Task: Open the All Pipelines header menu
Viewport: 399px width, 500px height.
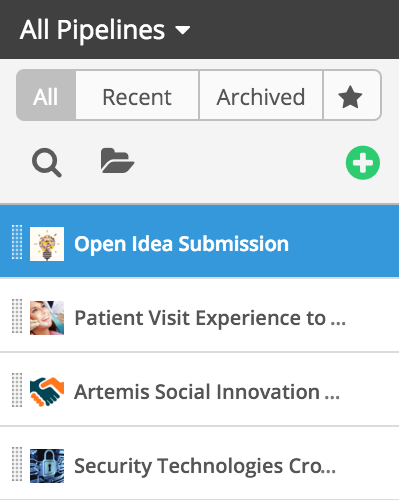Action: (x=105, y=30)
